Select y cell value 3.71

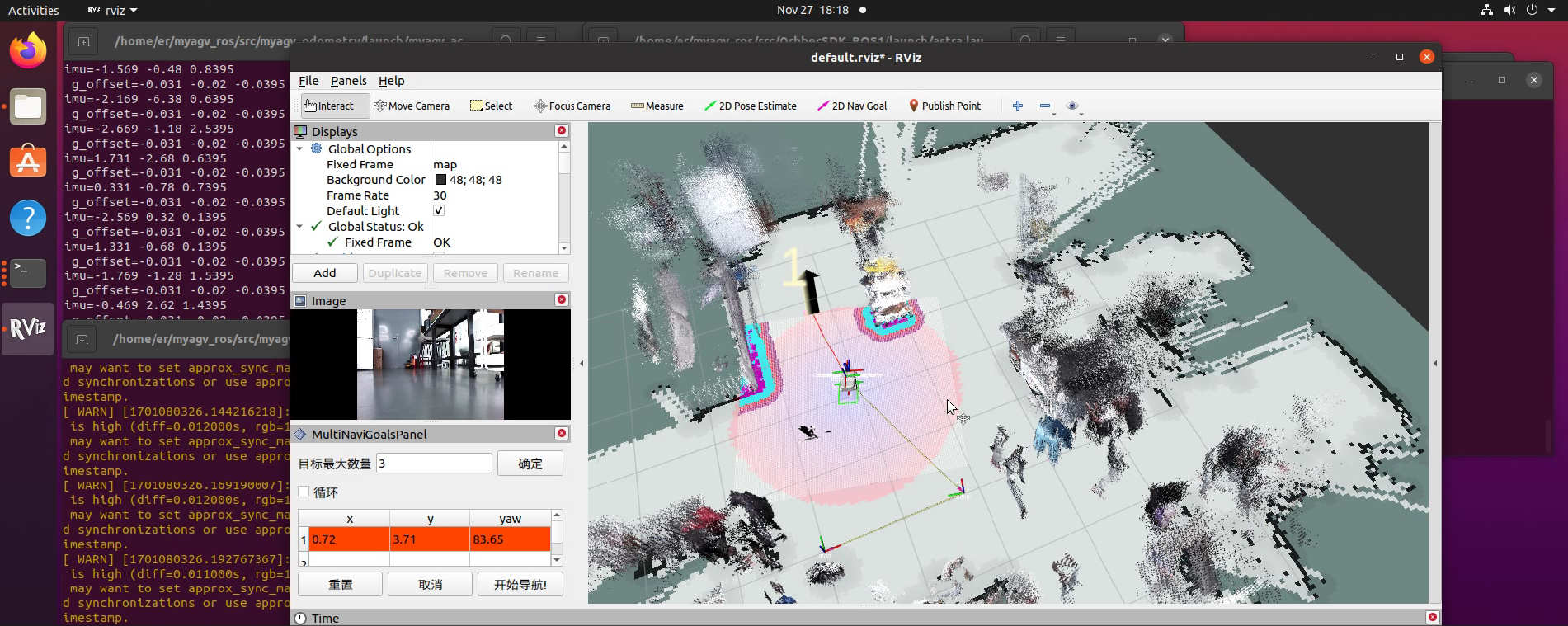[430, 539]
